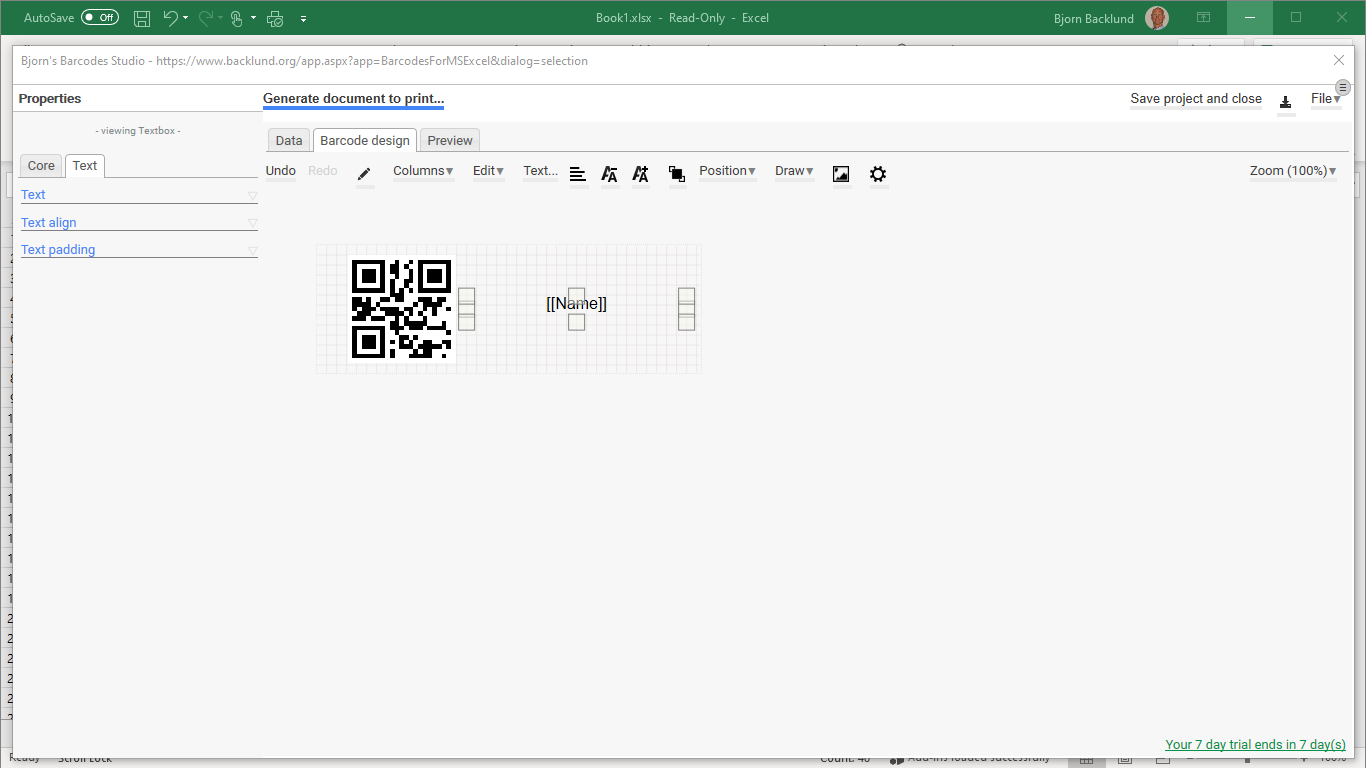The width and height of the screenshot is (1366, 768).
Task: Open the text alignment icon
Action: (578, 174)
